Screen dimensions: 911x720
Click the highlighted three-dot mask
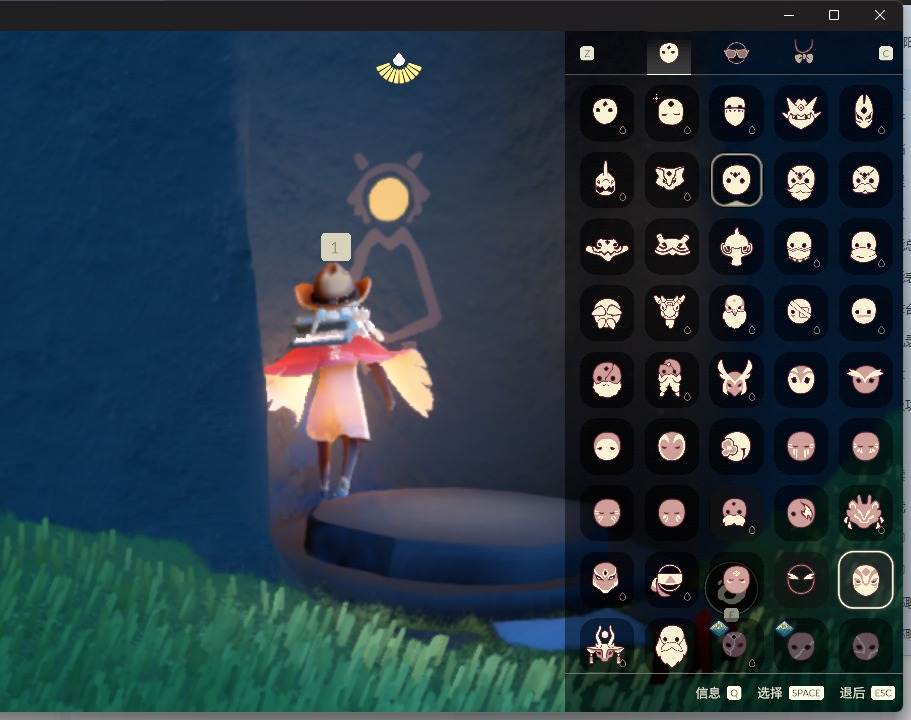click(x=736, y=180)
